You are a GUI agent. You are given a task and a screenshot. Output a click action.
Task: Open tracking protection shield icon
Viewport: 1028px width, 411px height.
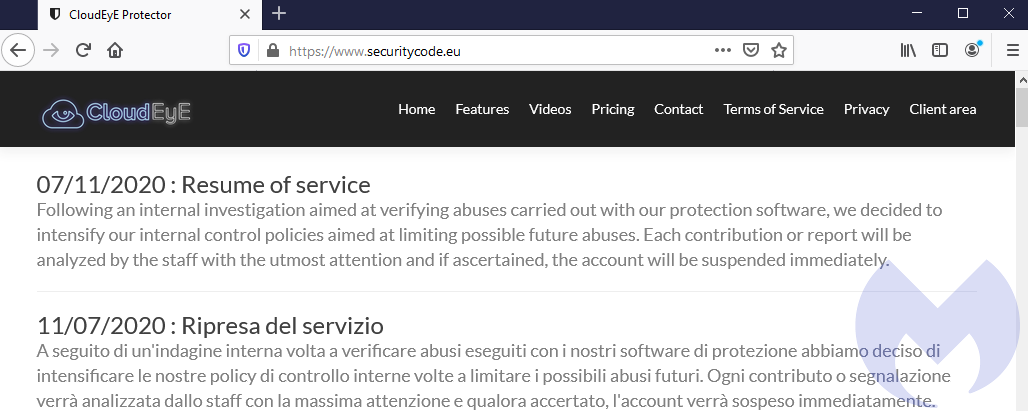[x=245, y=50]
